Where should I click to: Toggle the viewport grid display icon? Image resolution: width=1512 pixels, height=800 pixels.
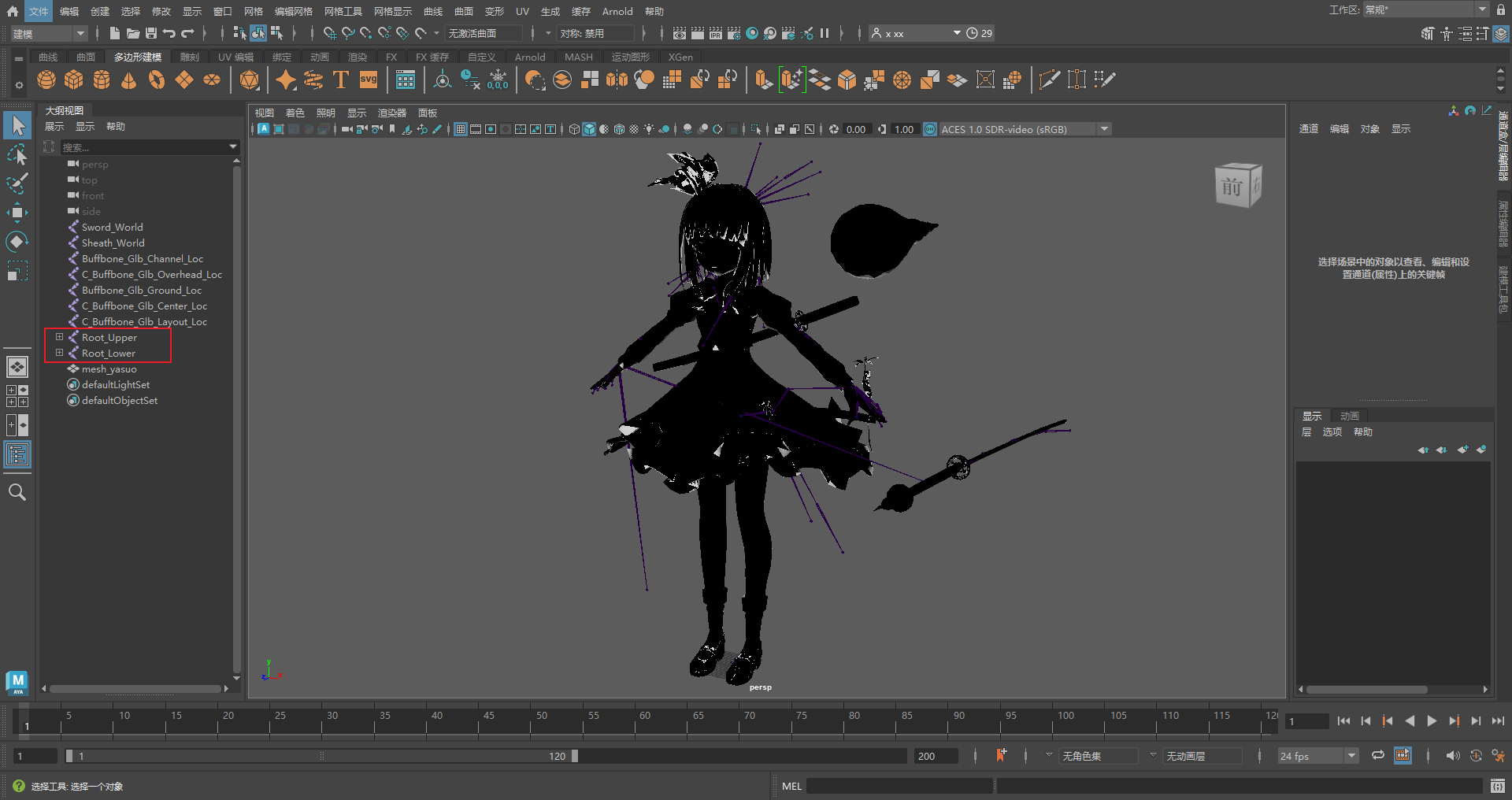pyautogui.click(x=461, y=129)
